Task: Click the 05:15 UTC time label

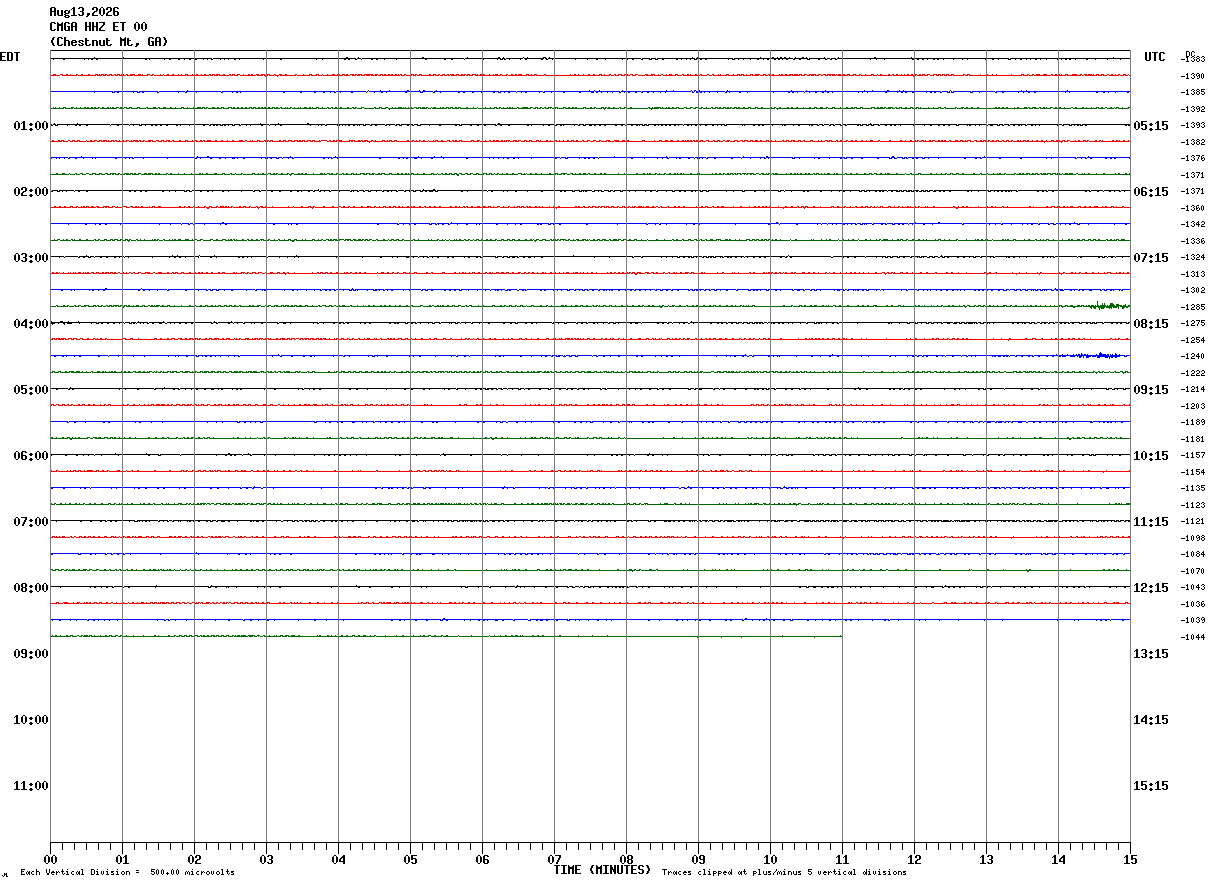Action: [1151, 126]
